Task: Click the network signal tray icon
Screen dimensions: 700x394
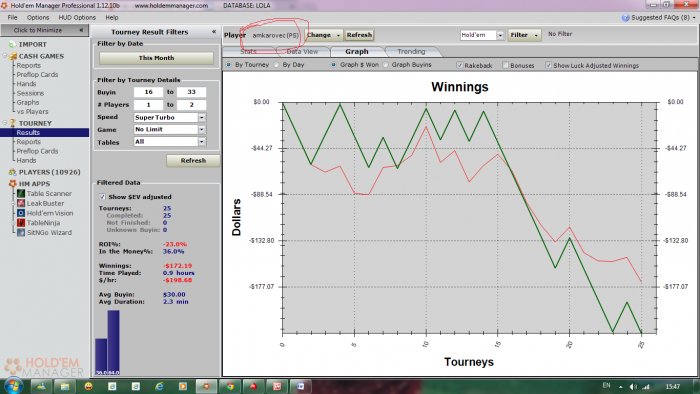Action: 646,387
